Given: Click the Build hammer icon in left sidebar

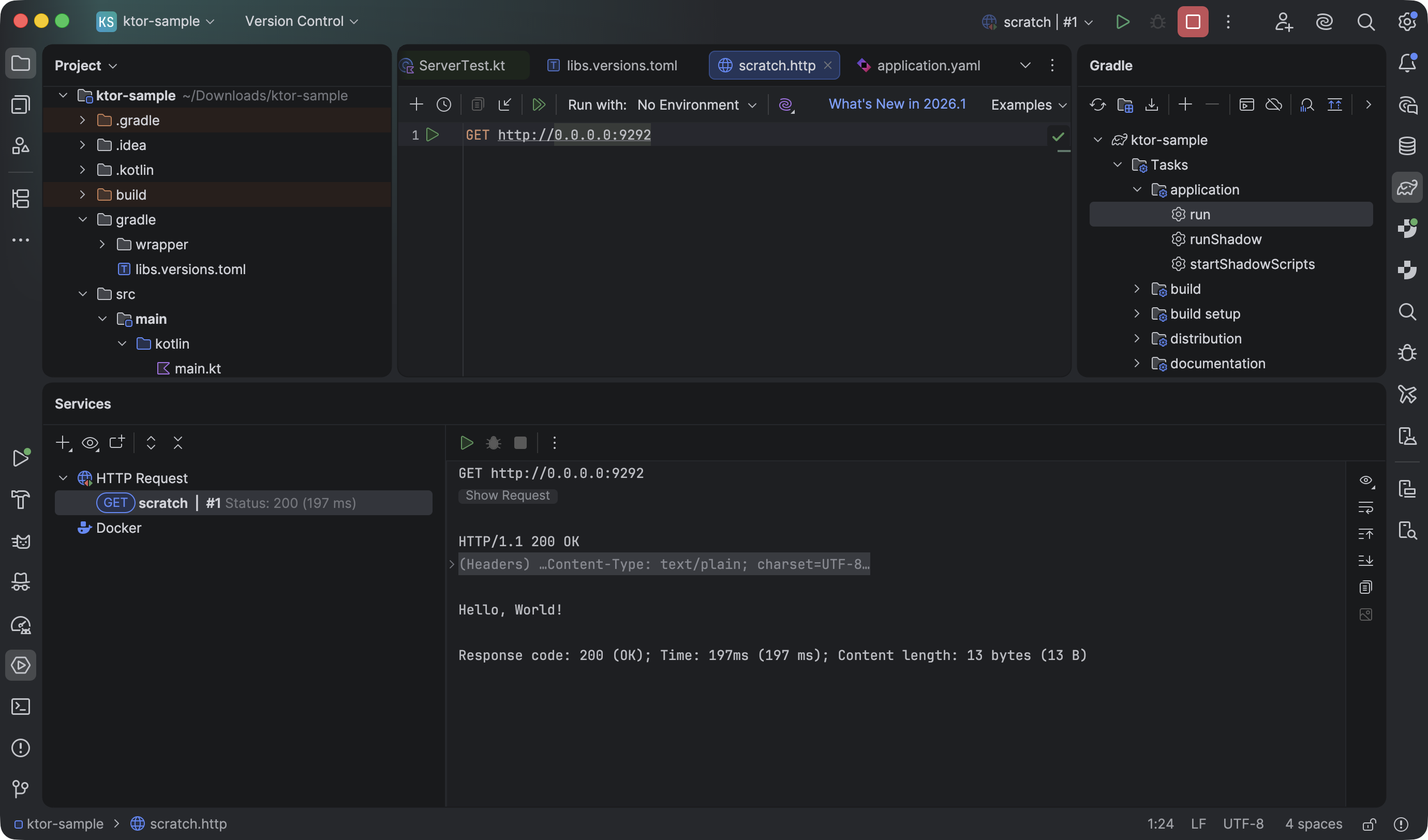Looking at the screenshot, I should point(21,500).
